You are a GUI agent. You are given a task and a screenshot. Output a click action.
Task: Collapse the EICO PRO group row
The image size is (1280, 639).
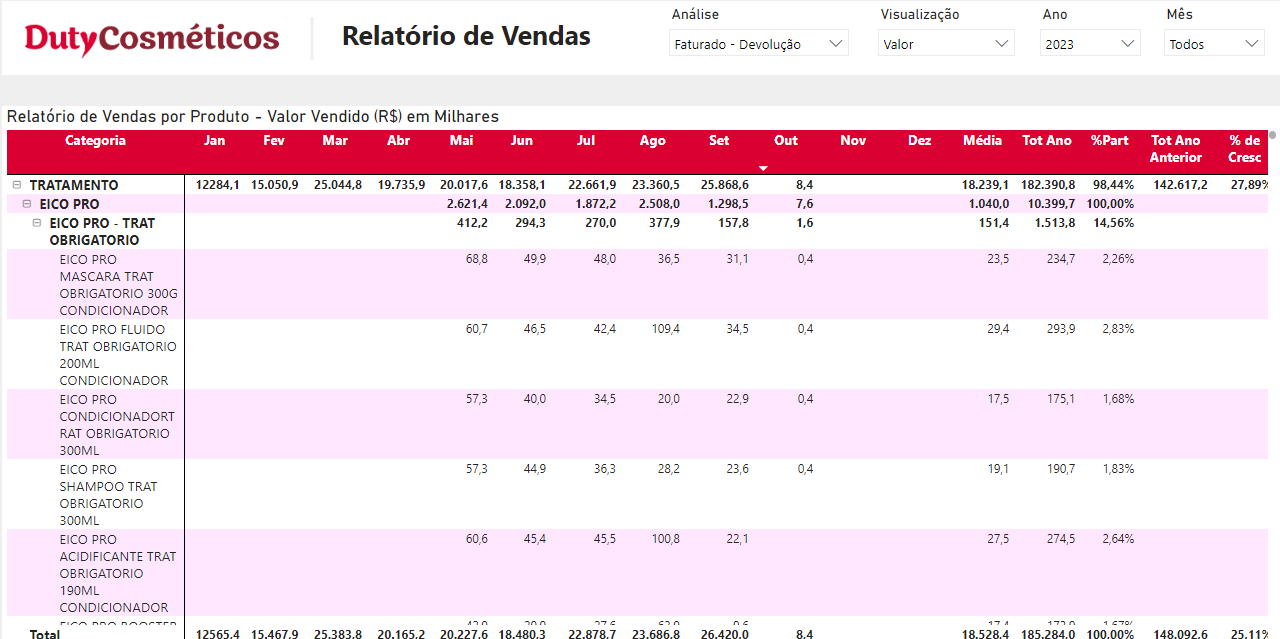pos(27,204)
